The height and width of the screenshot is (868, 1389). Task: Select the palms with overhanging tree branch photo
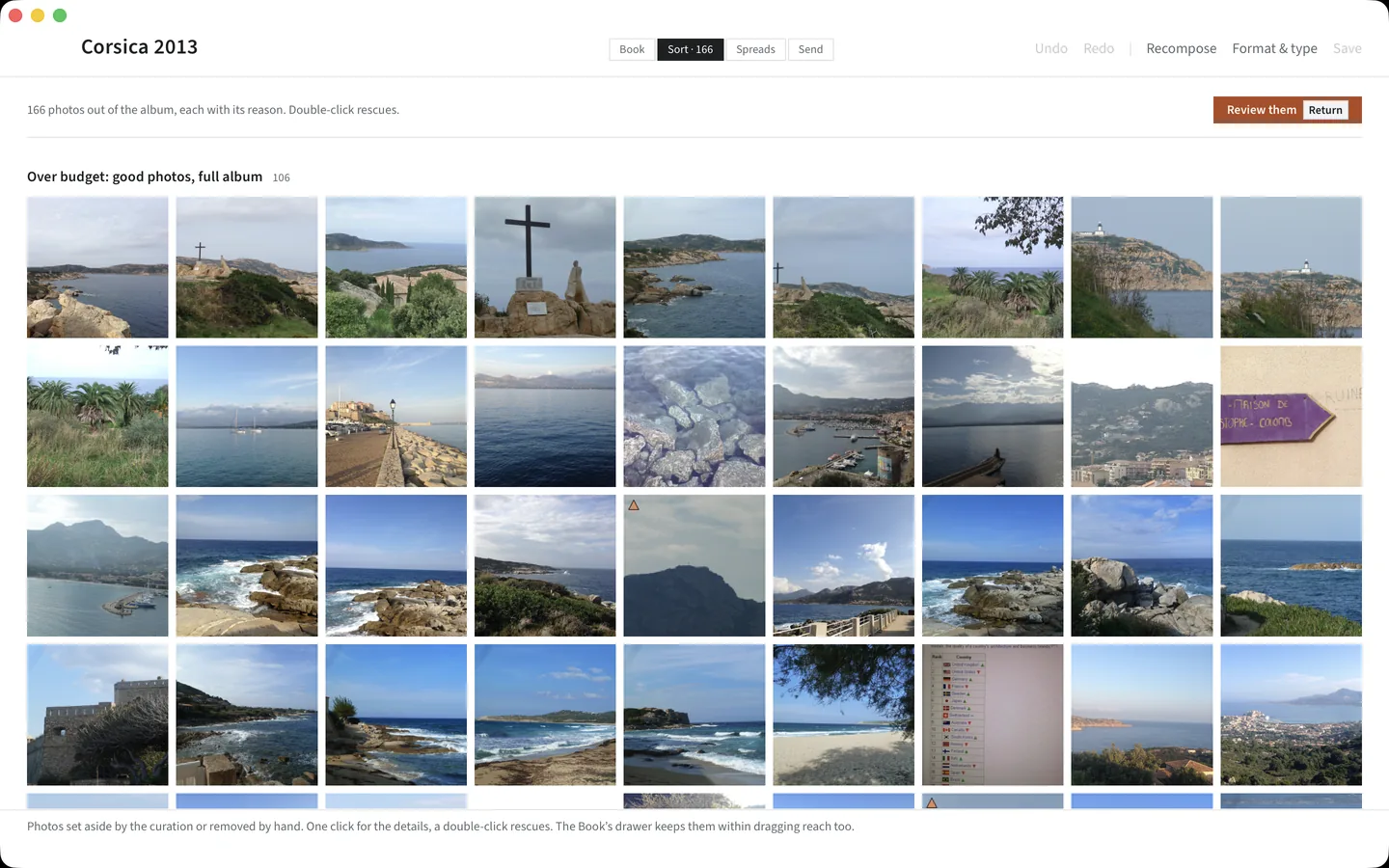(993, 267)
